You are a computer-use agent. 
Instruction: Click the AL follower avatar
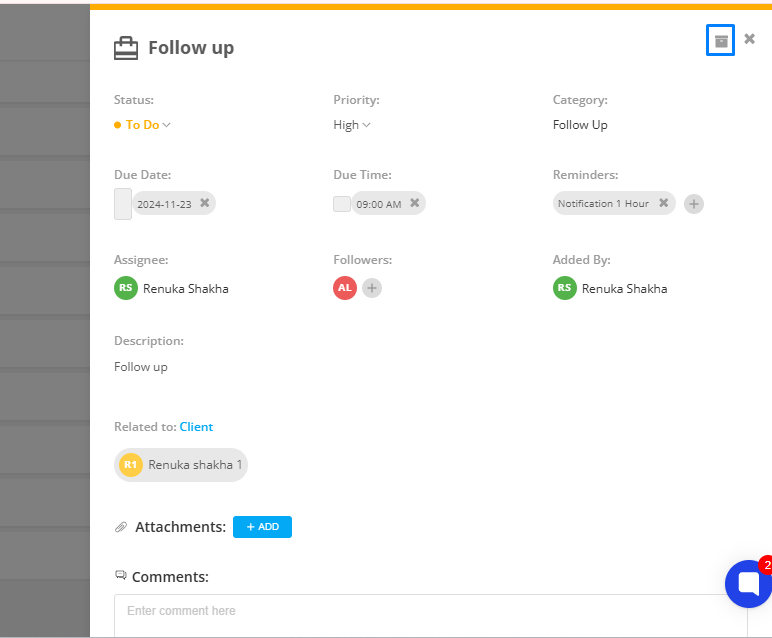click(345, 288)
